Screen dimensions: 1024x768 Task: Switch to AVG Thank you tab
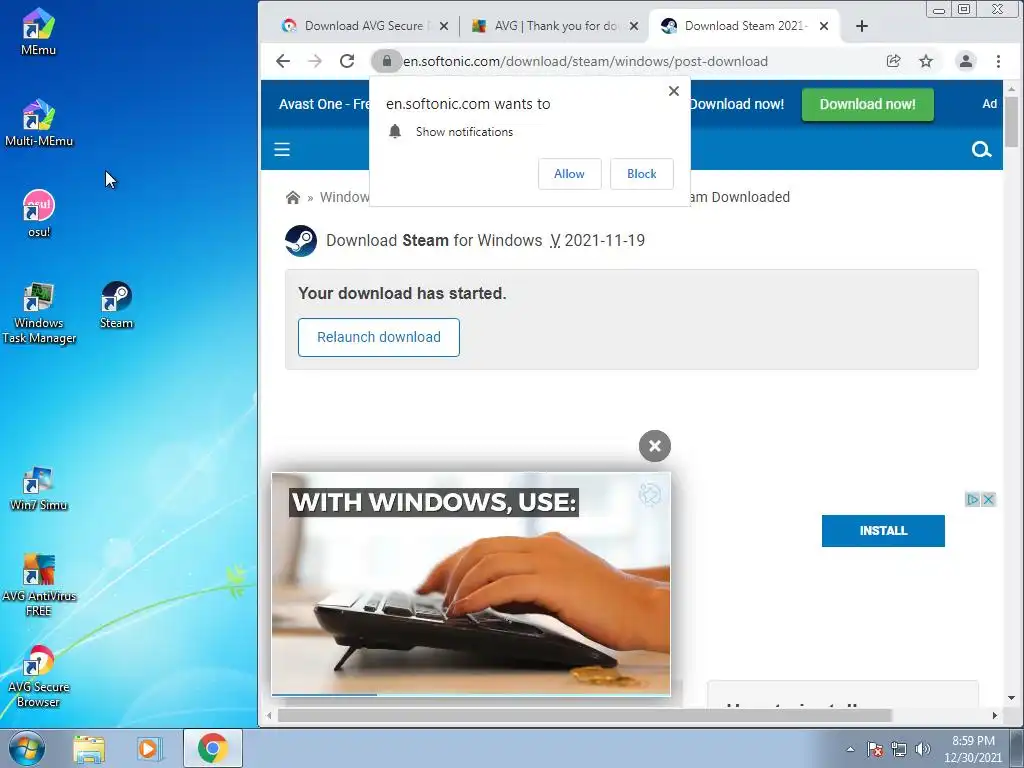(x=555, y=26)
